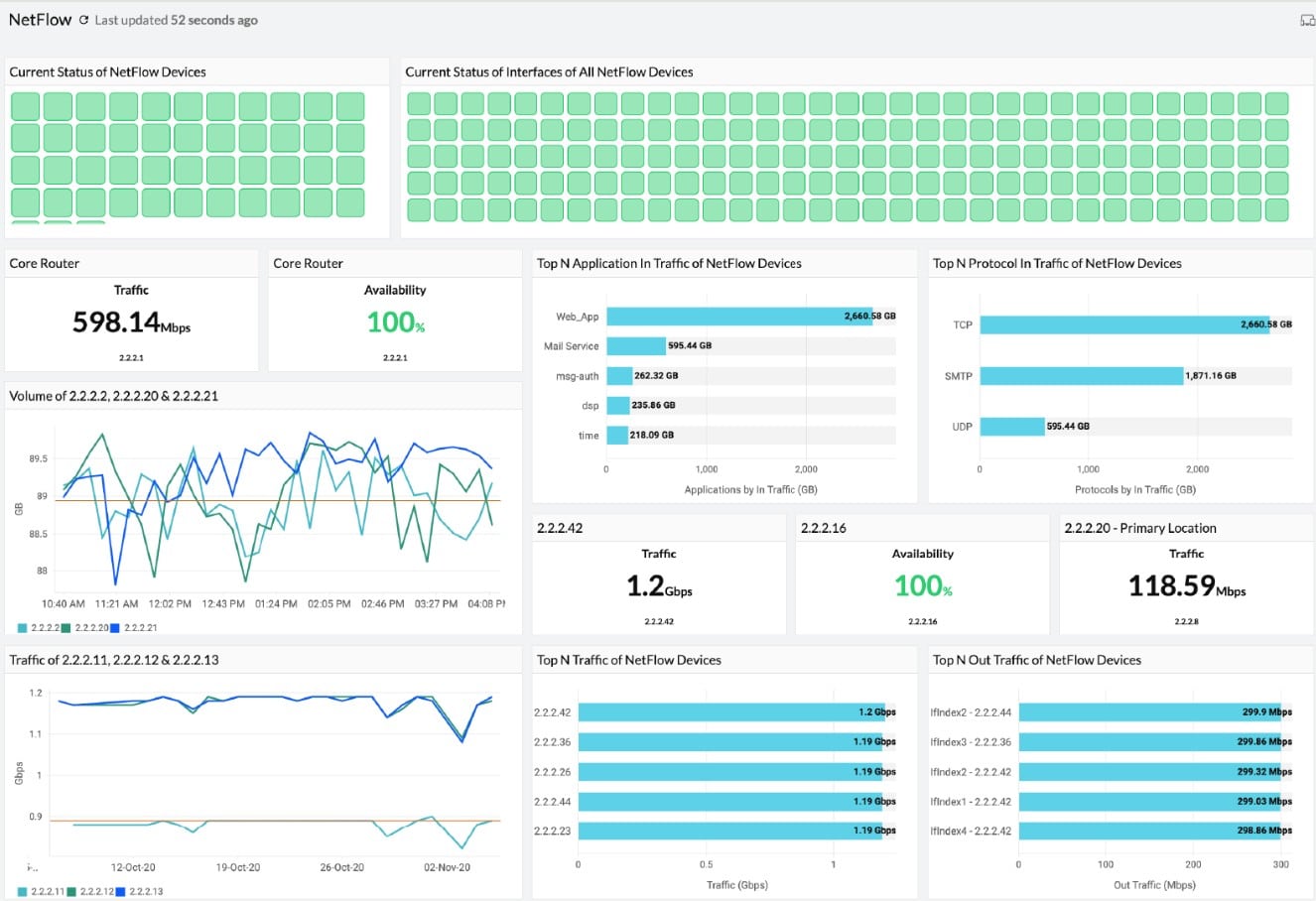1316x901 pixels.
Task: Toggle the 2.2.2.2 legend swatch in Volume chart
Action: point(23,627)
